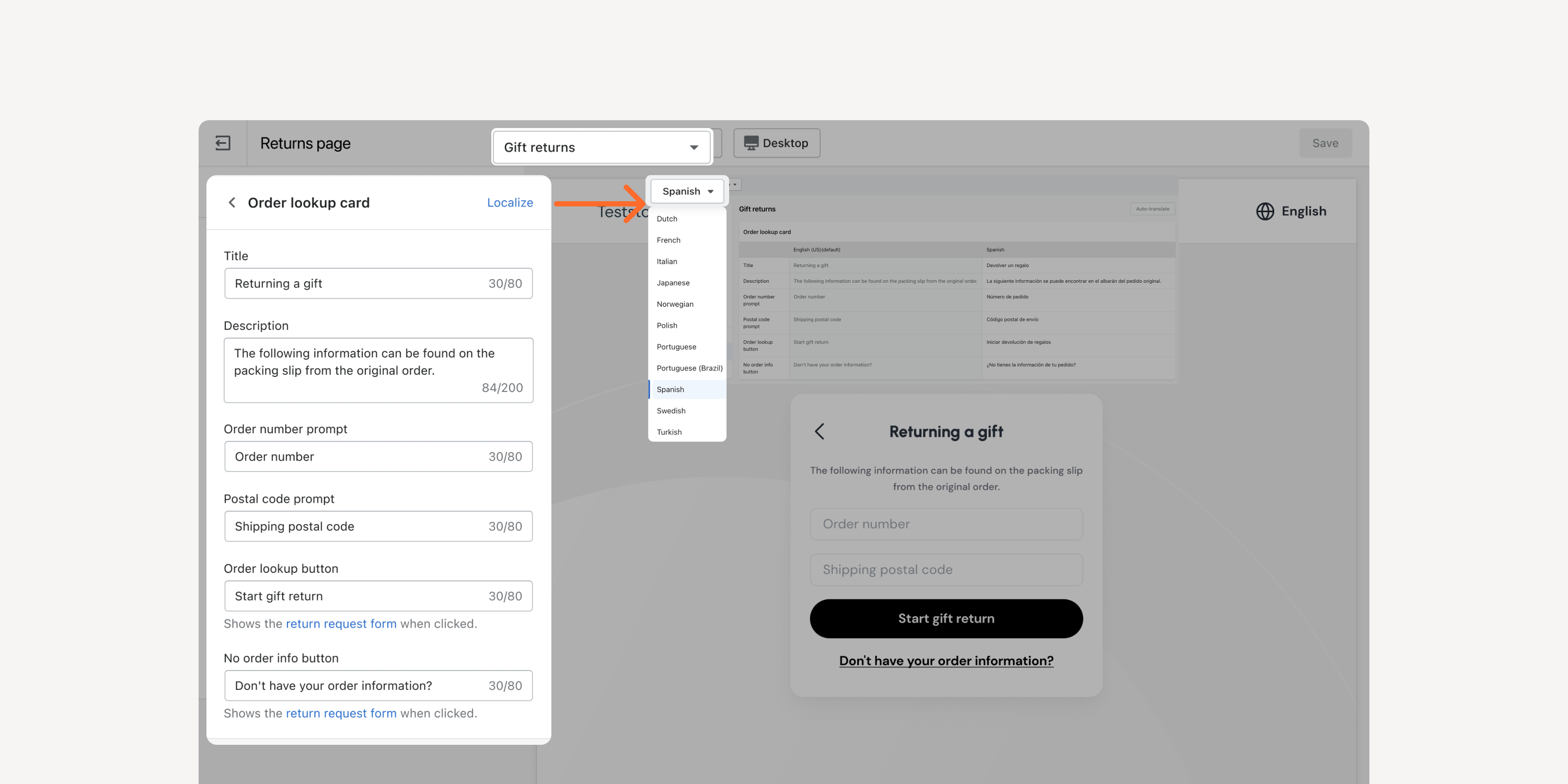
Task: Click the English language selector text
Action: [x=1304, y=211]
